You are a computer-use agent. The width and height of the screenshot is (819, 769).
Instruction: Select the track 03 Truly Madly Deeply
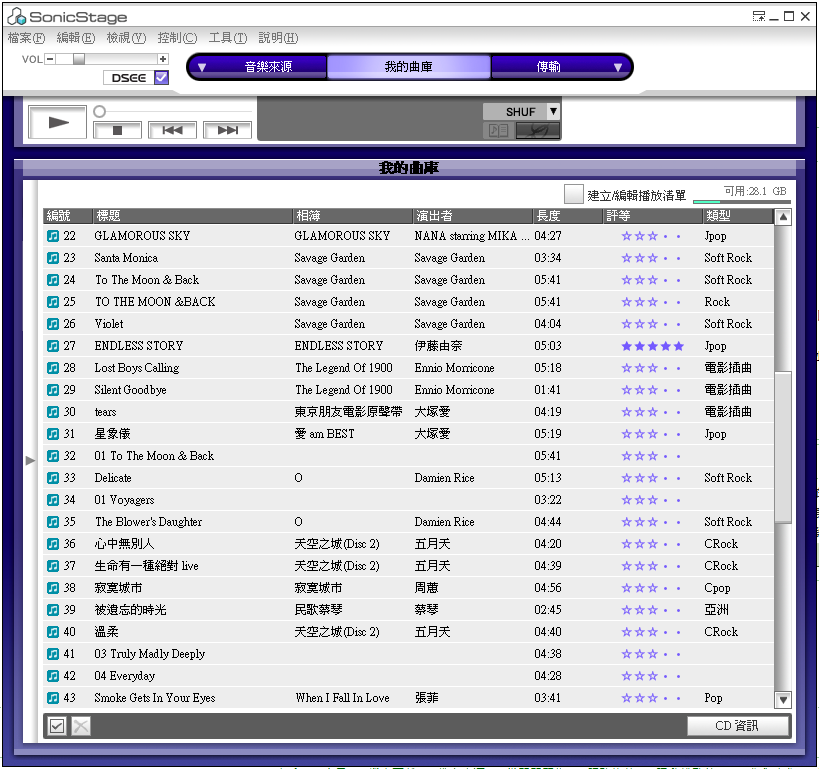pos(150,654)
